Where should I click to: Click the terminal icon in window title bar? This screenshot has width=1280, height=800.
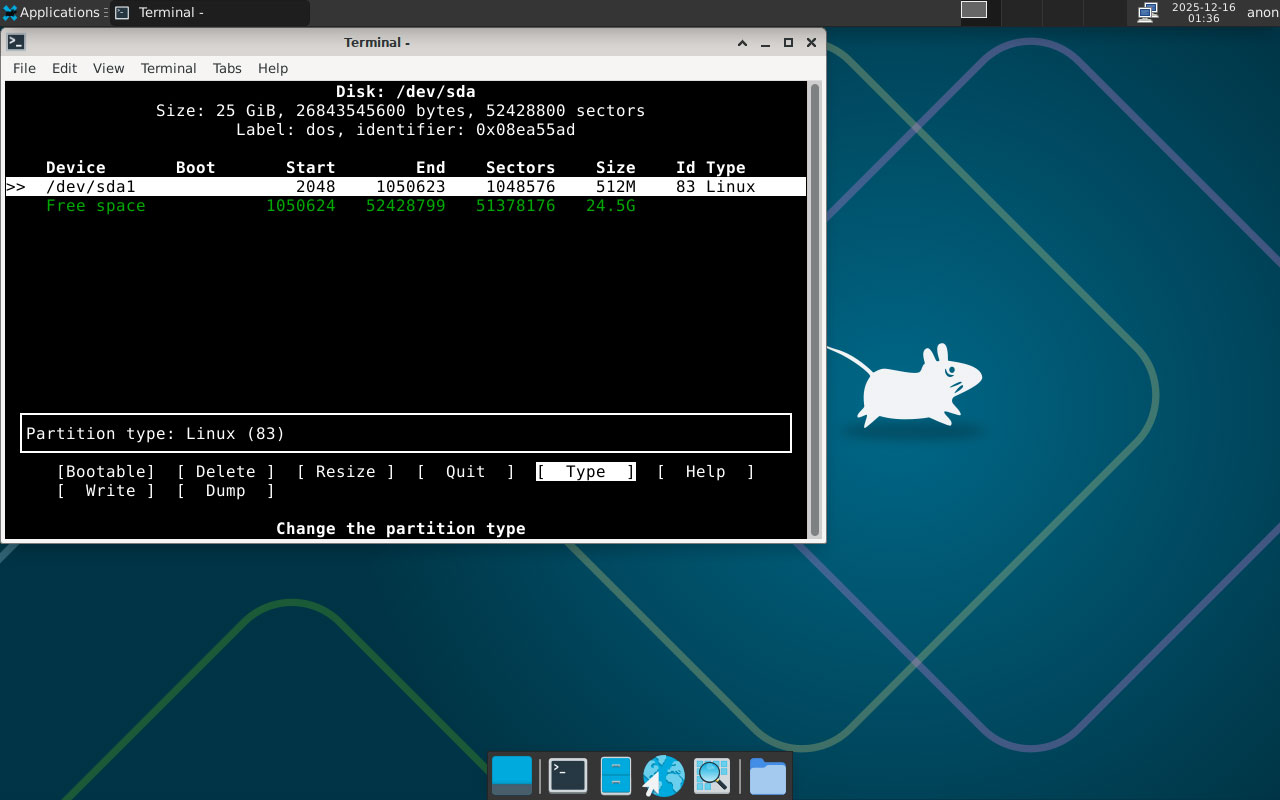coord(16,43)
